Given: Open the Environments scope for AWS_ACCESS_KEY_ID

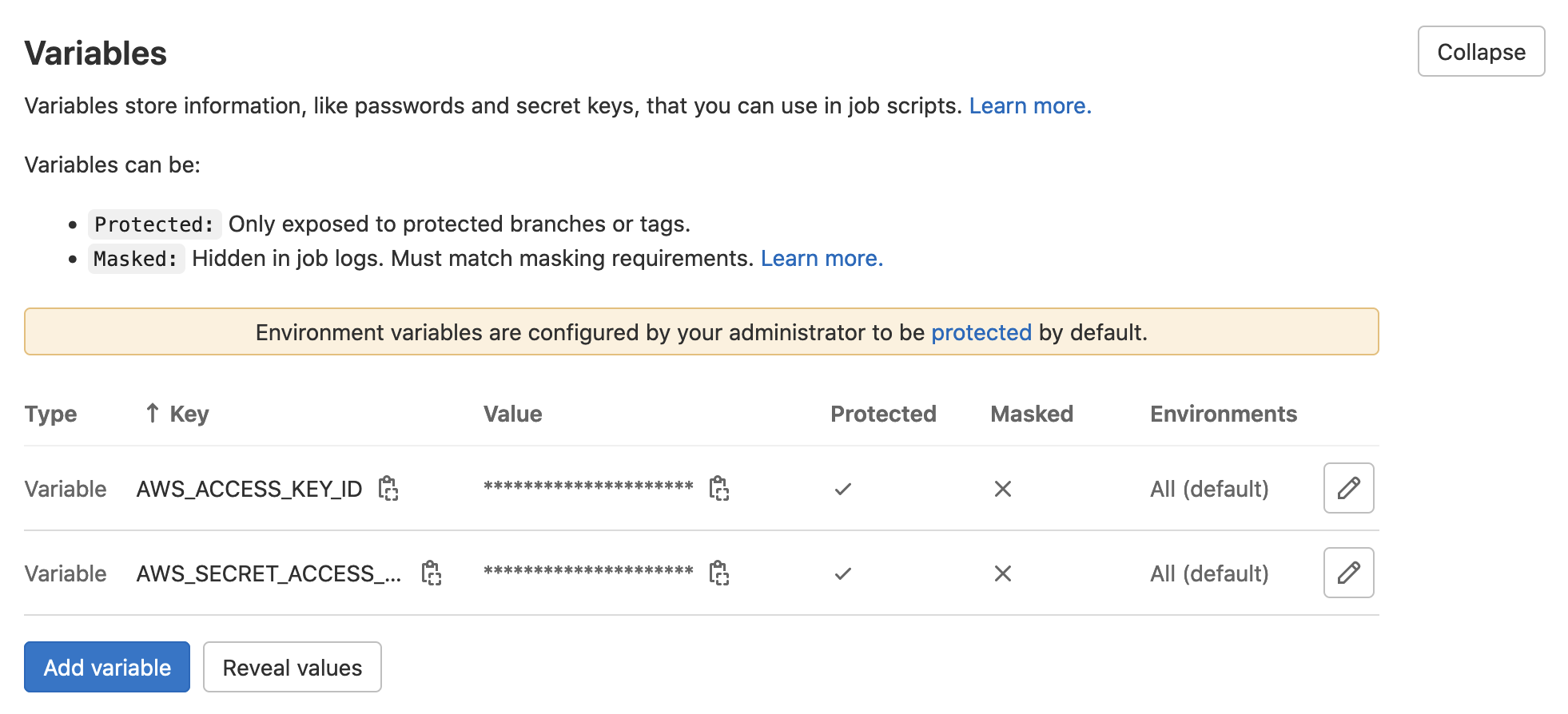Looking at the screenshot, I should pyautogui.click(x=1209, y=488).
